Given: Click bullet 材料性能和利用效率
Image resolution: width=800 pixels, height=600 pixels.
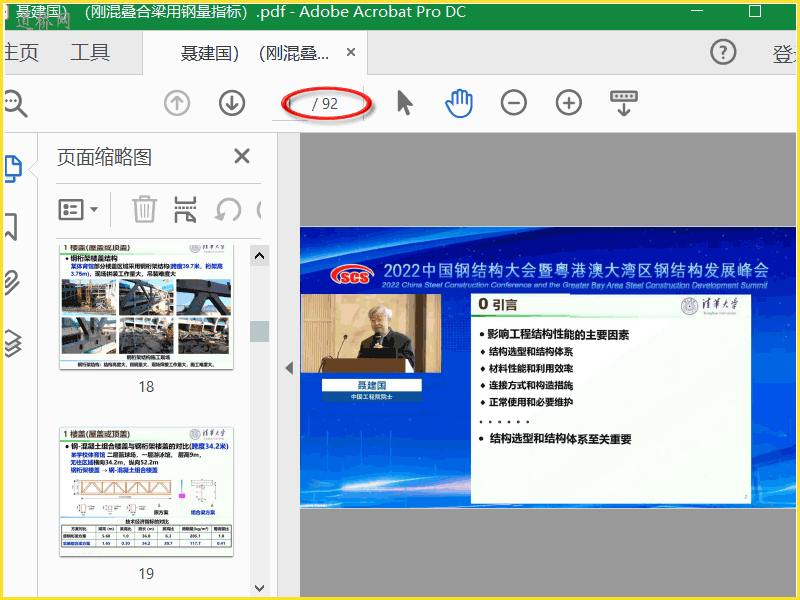Looking at the screenshot, I should coord(531,368).
